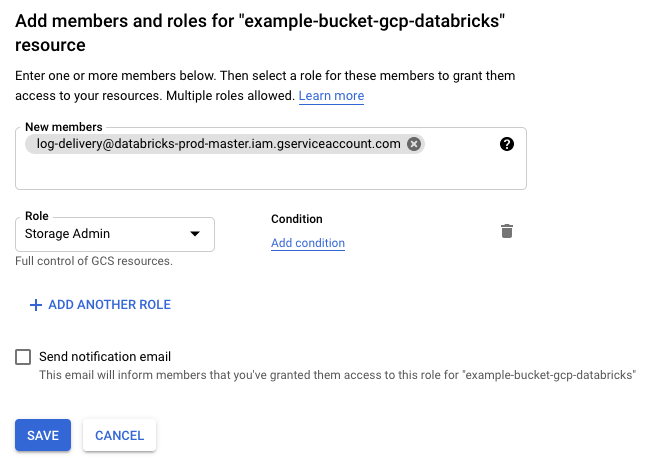Screen dimensions: 657x466
Task: Click the Condition column heading
Action: click(297, 219)
